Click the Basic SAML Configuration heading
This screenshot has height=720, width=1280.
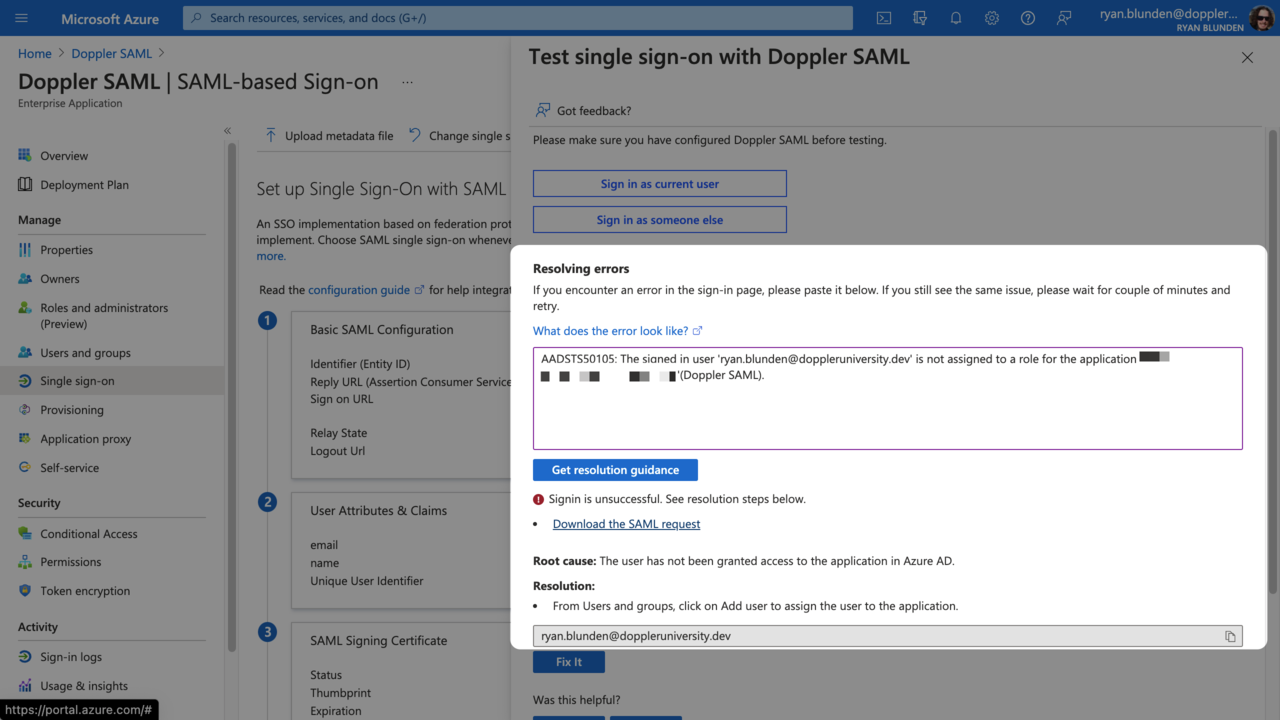tap(382, 330)
